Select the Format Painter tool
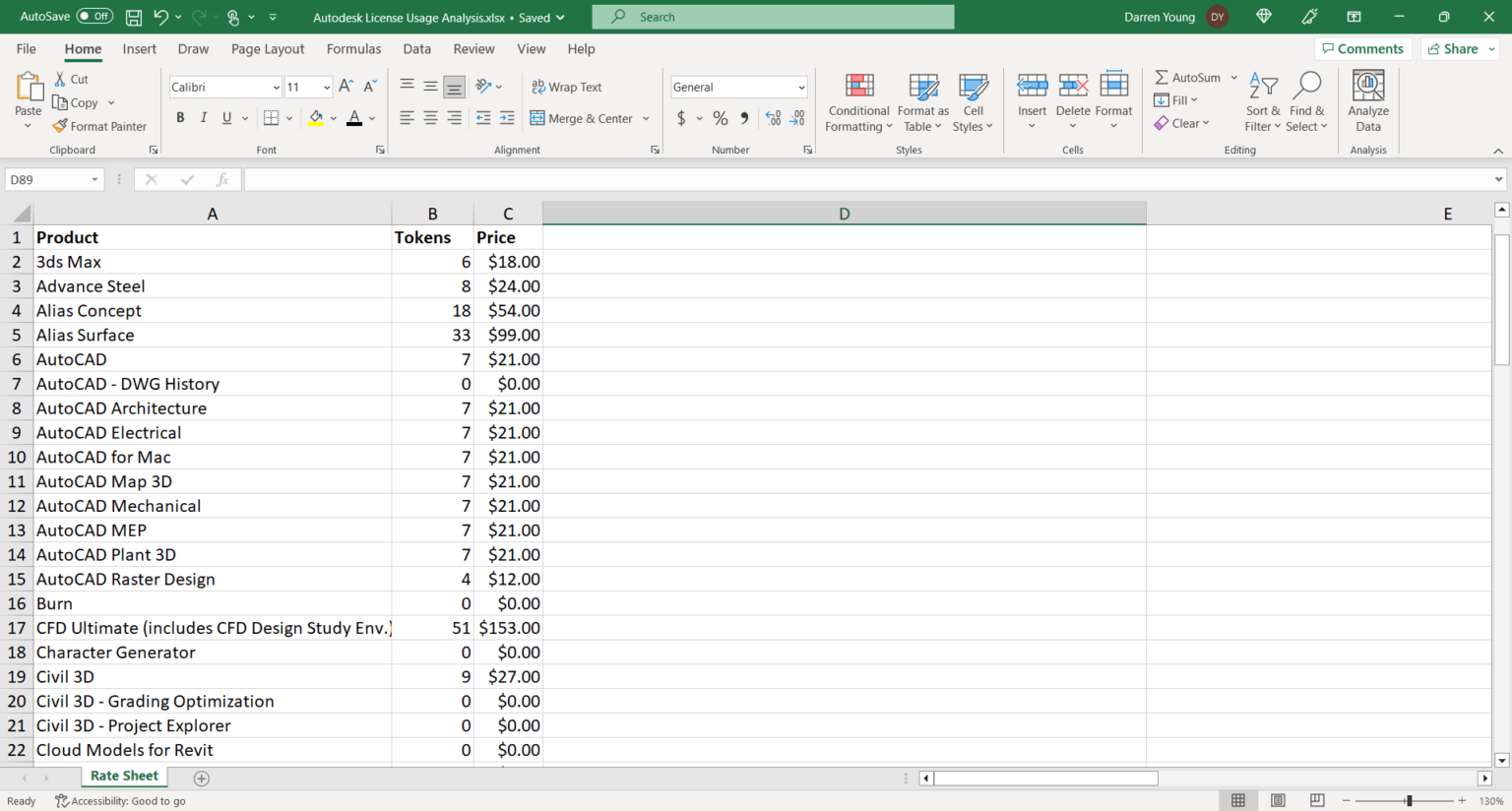This screenshot has width=1512, height=811. tap(99, 126)
